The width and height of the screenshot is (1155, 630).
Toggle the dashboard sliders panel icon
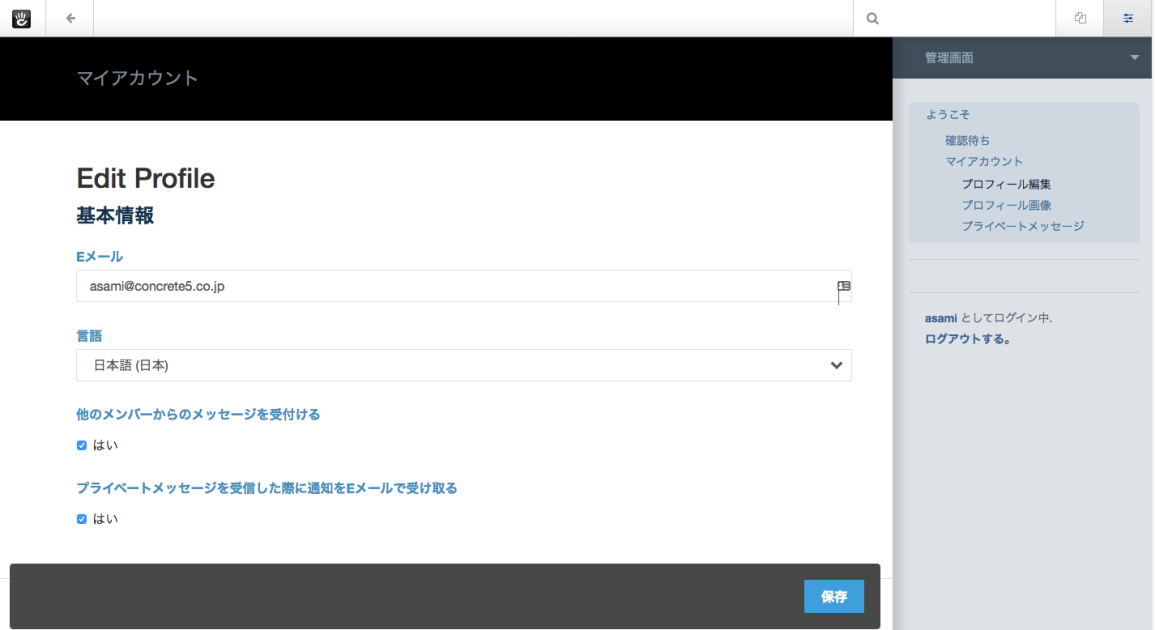[1128, 18]
